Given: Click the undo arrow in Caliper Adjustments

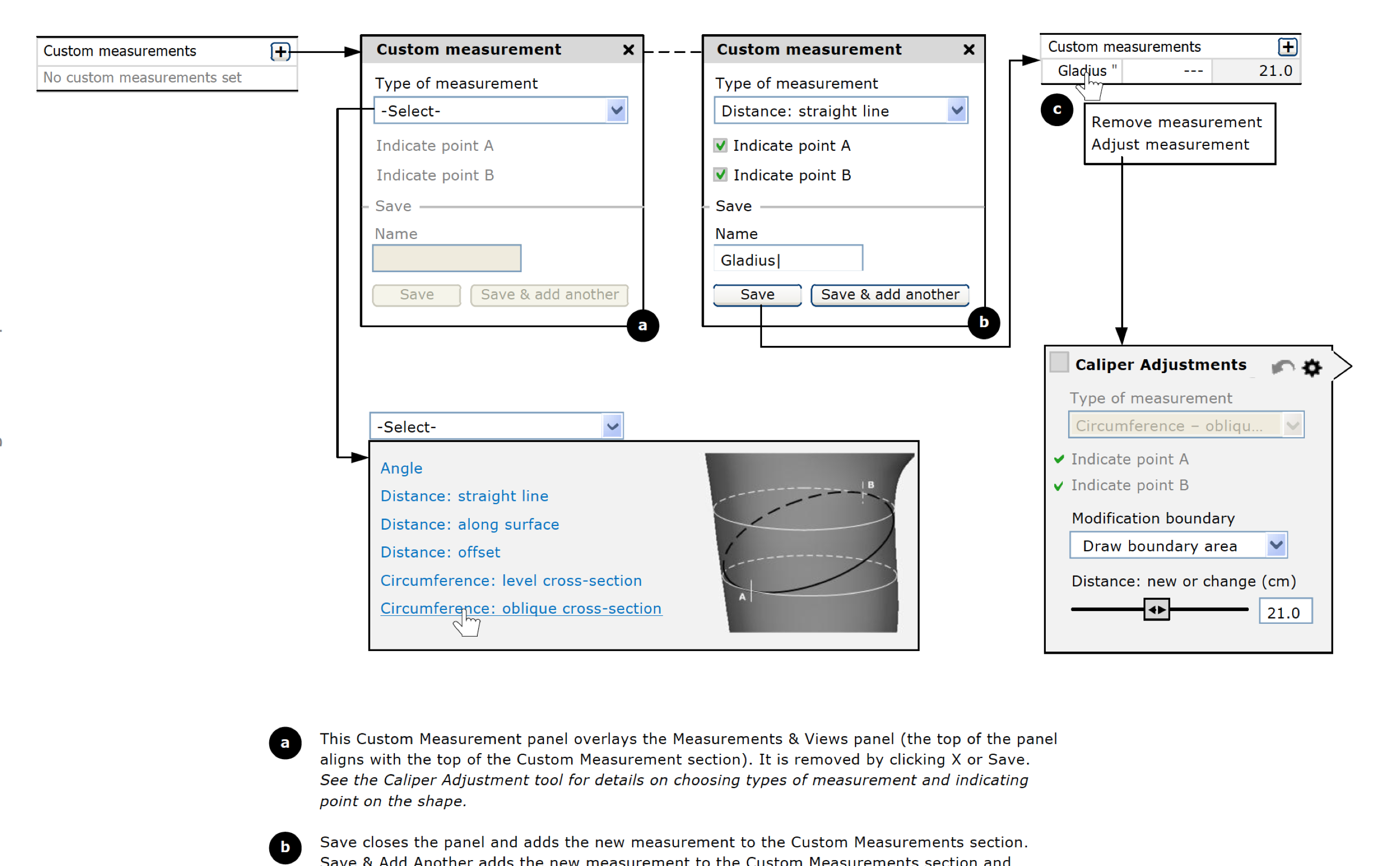Looking at the screenshot, I should 1282,367.
